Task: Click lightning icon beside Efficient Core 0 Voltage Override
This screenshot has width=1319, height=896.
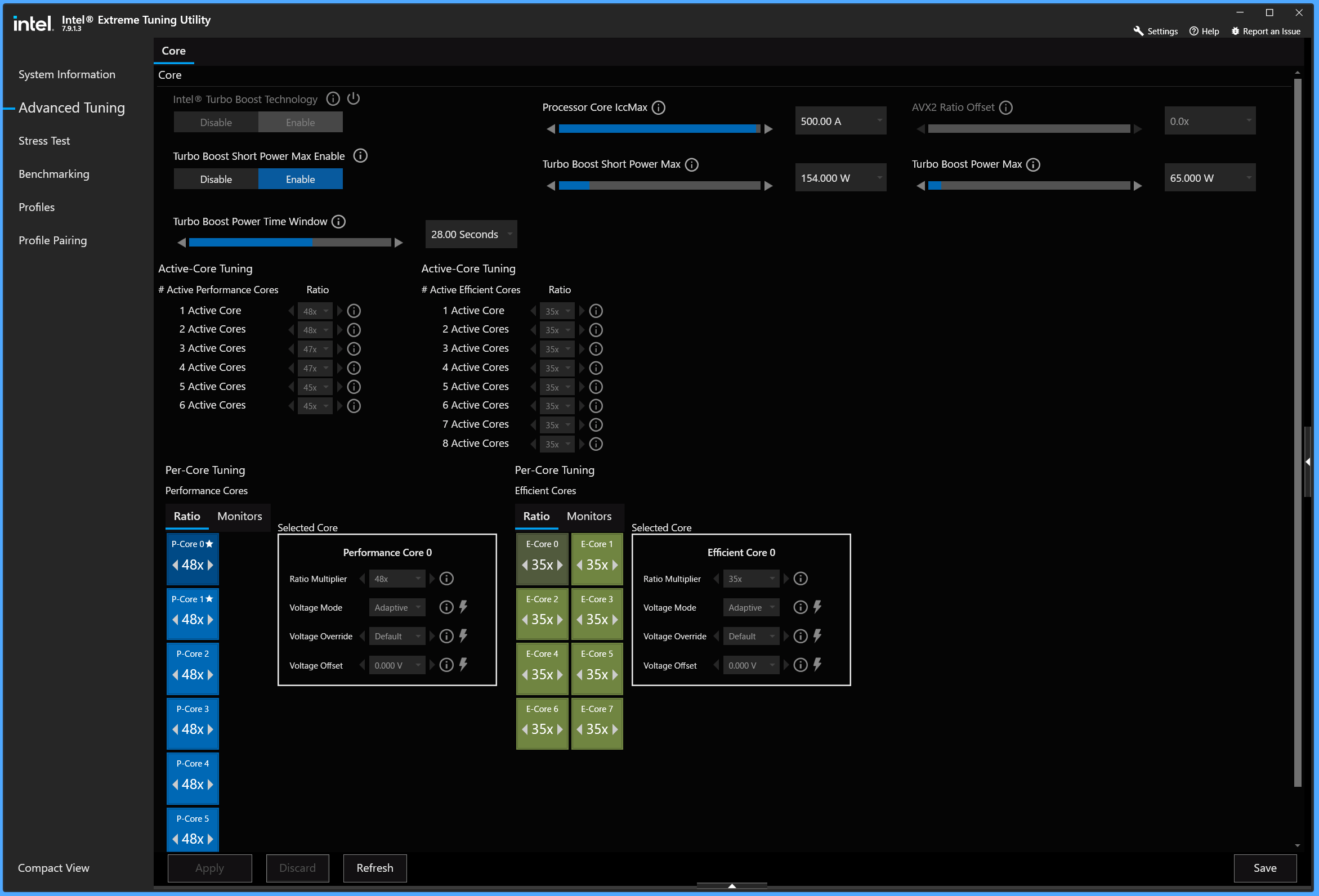Action: click(x=817, y=636)
